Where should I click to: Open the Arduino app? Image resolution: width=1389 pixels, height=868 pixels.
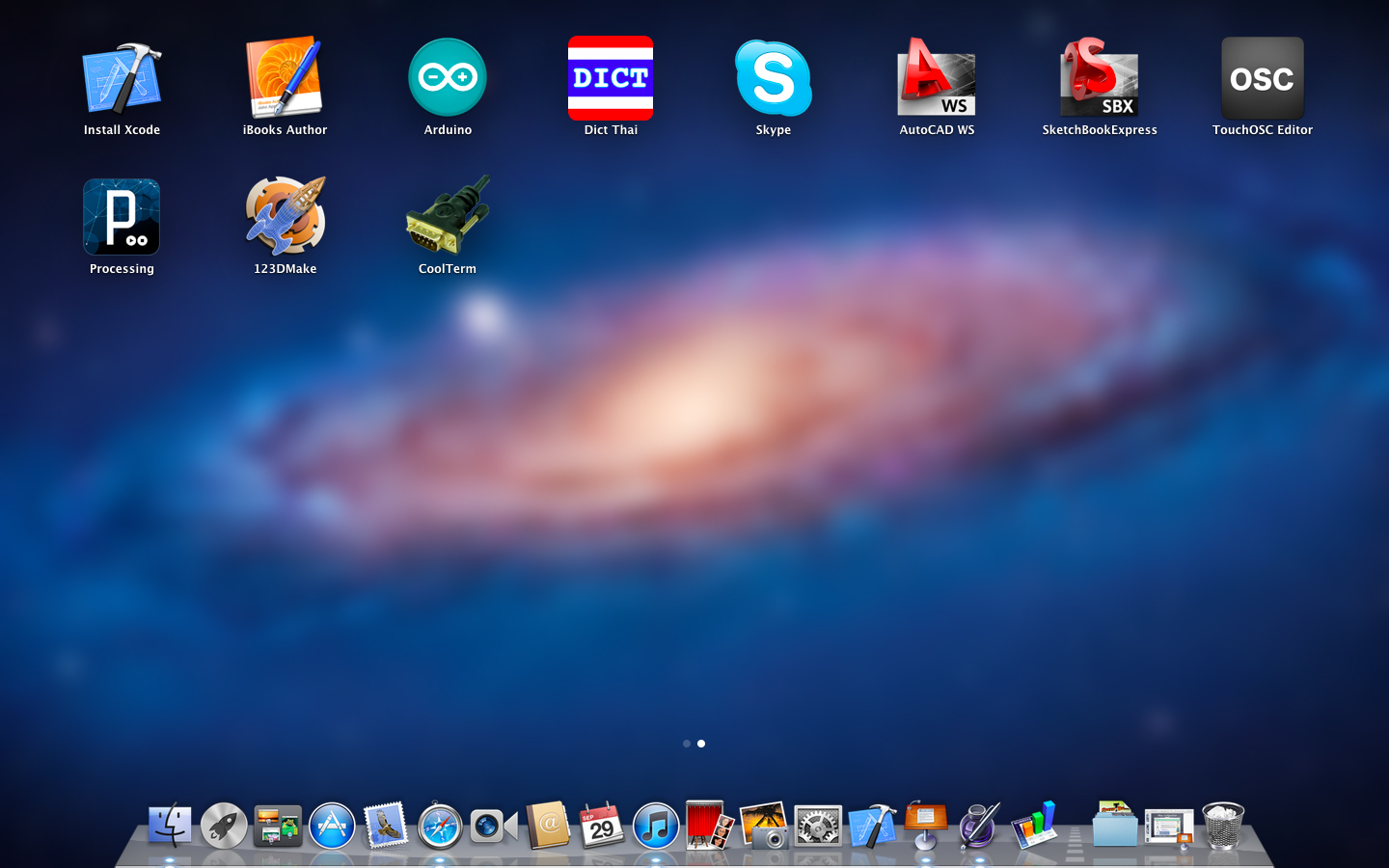pyautogui.click(x=448, y=77)
